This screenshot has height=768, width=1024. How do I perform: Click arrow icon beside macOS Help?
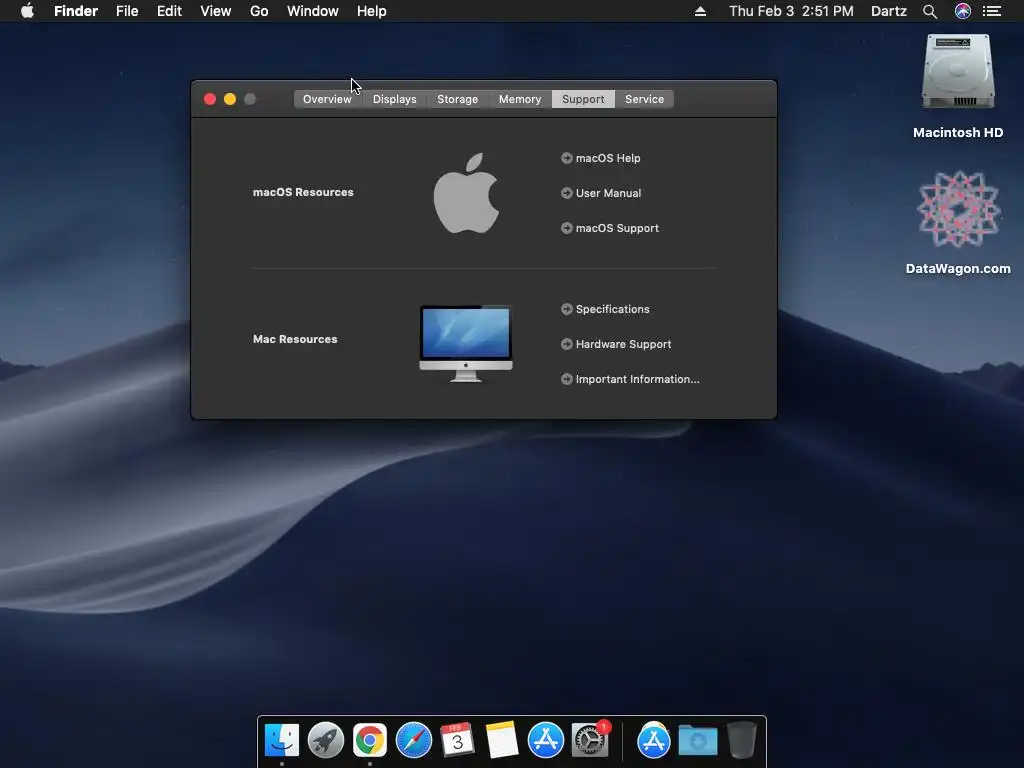(x=567, y=158)
